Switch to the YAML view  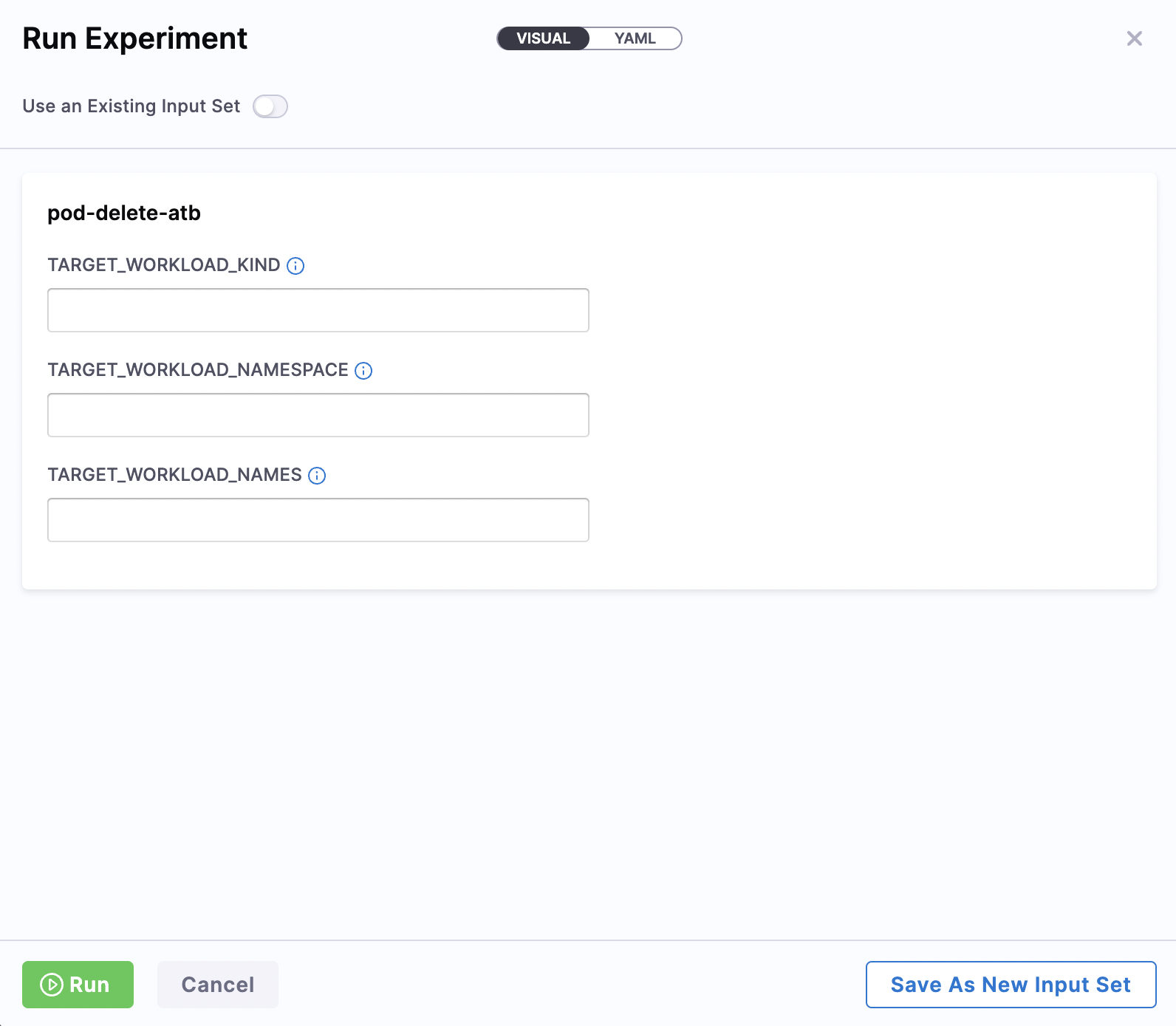pyautogui.click(x=635, y=38)
